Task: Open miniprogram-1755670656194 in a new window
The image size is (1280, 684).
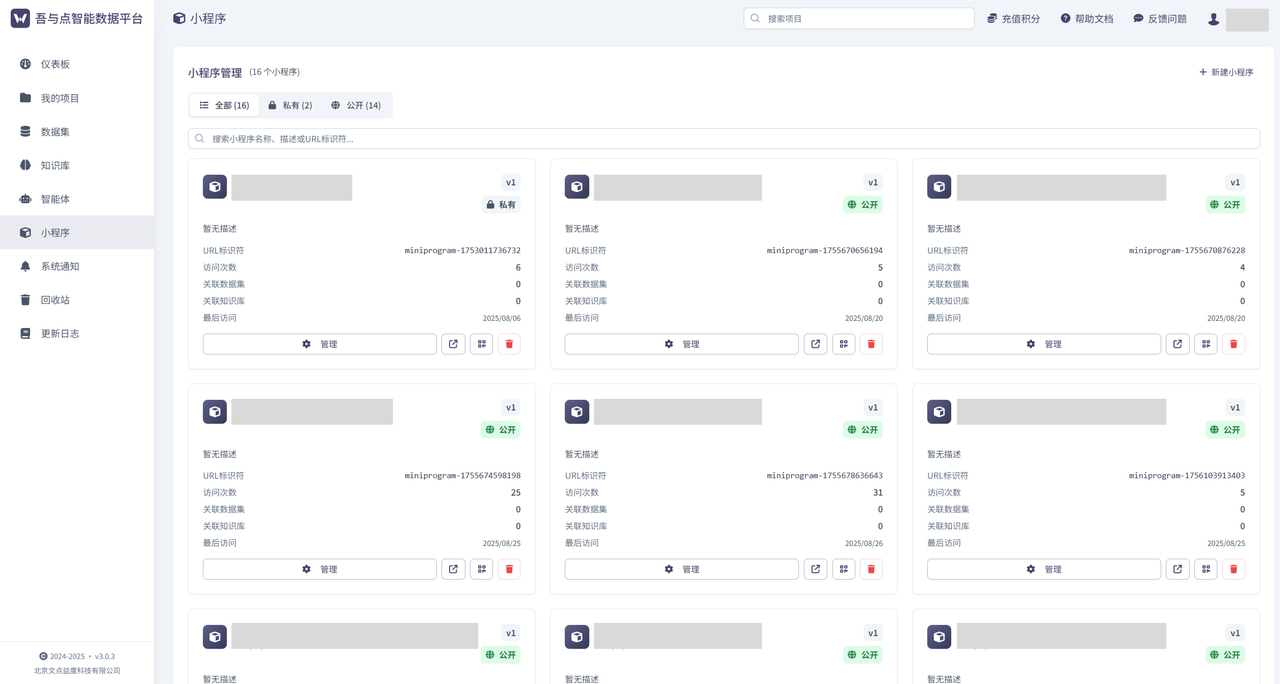Action: click(815, 344)
